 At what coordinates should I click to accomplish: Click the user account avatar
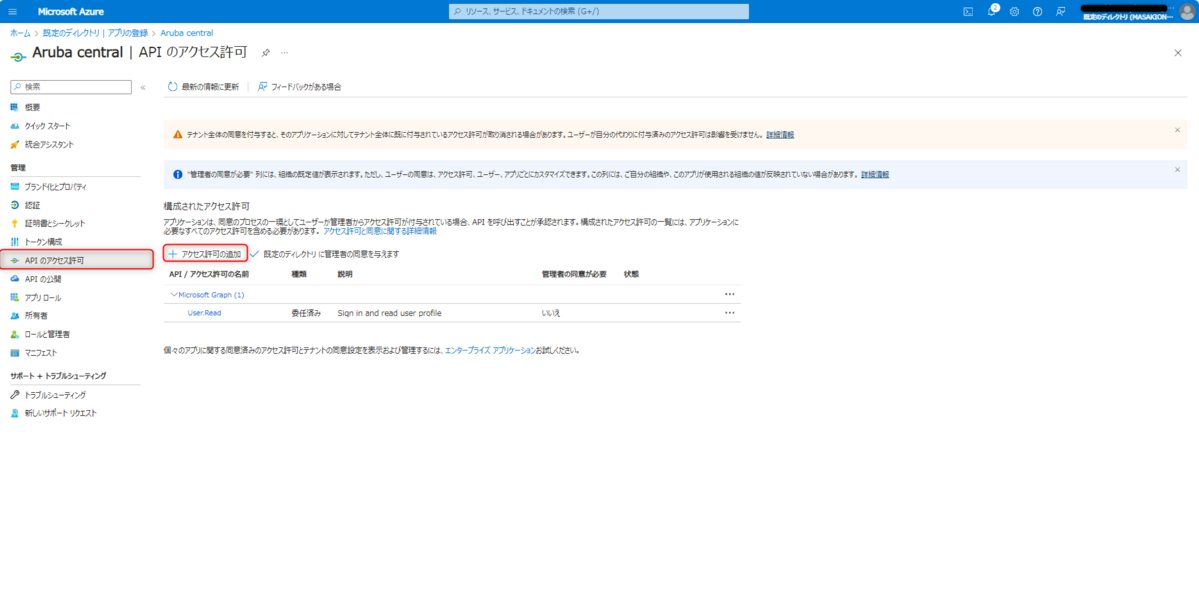pos(1186,11)
